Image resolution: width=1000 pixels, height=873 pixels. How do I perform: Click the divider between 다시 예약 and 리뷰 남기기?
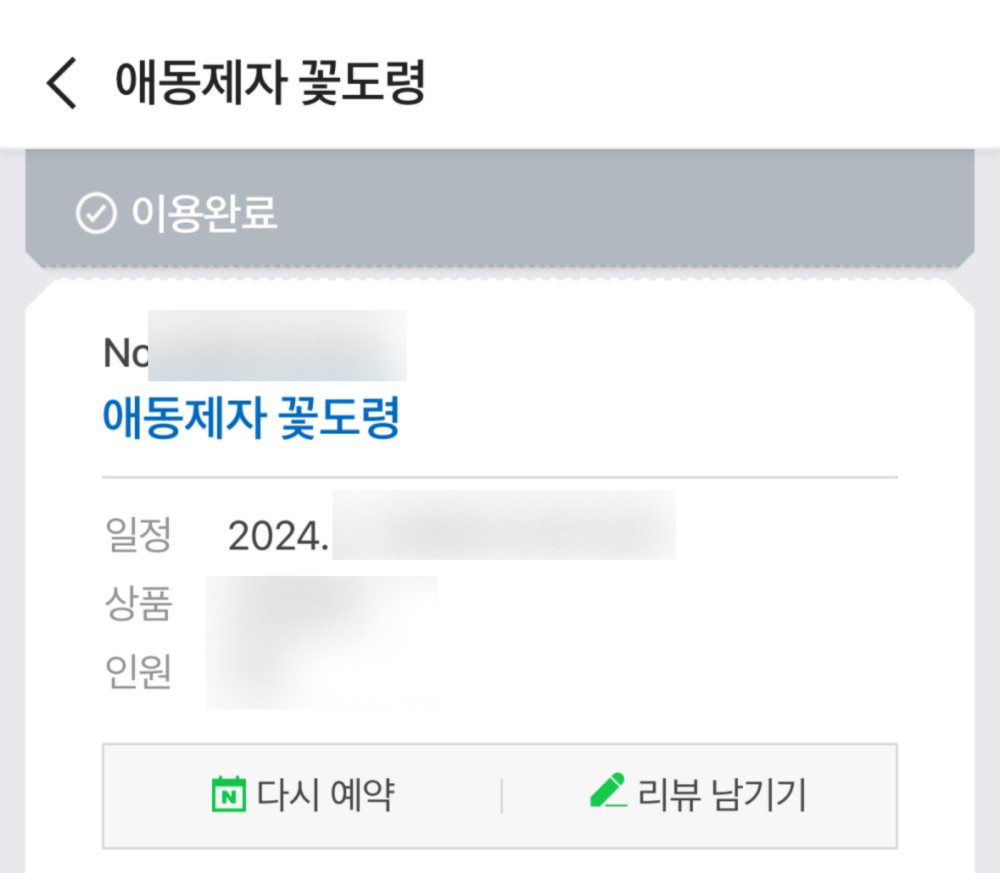(501, 796)
